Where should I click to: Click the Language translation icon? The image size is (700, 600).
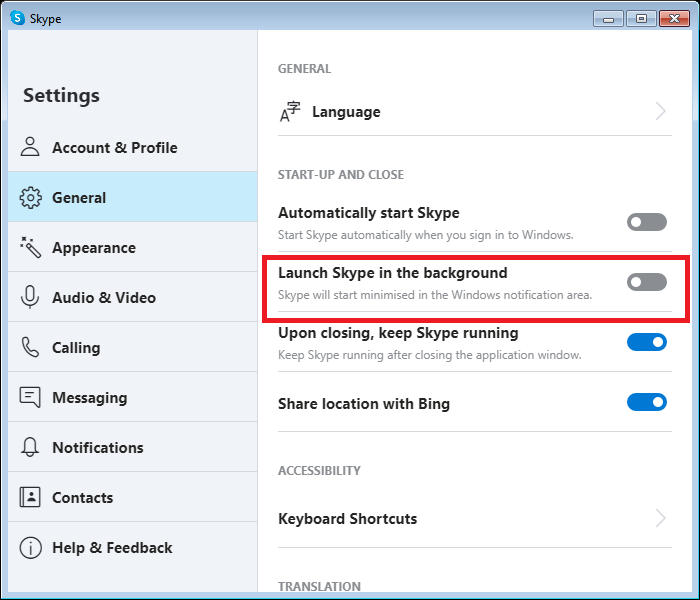pos(290,112)
